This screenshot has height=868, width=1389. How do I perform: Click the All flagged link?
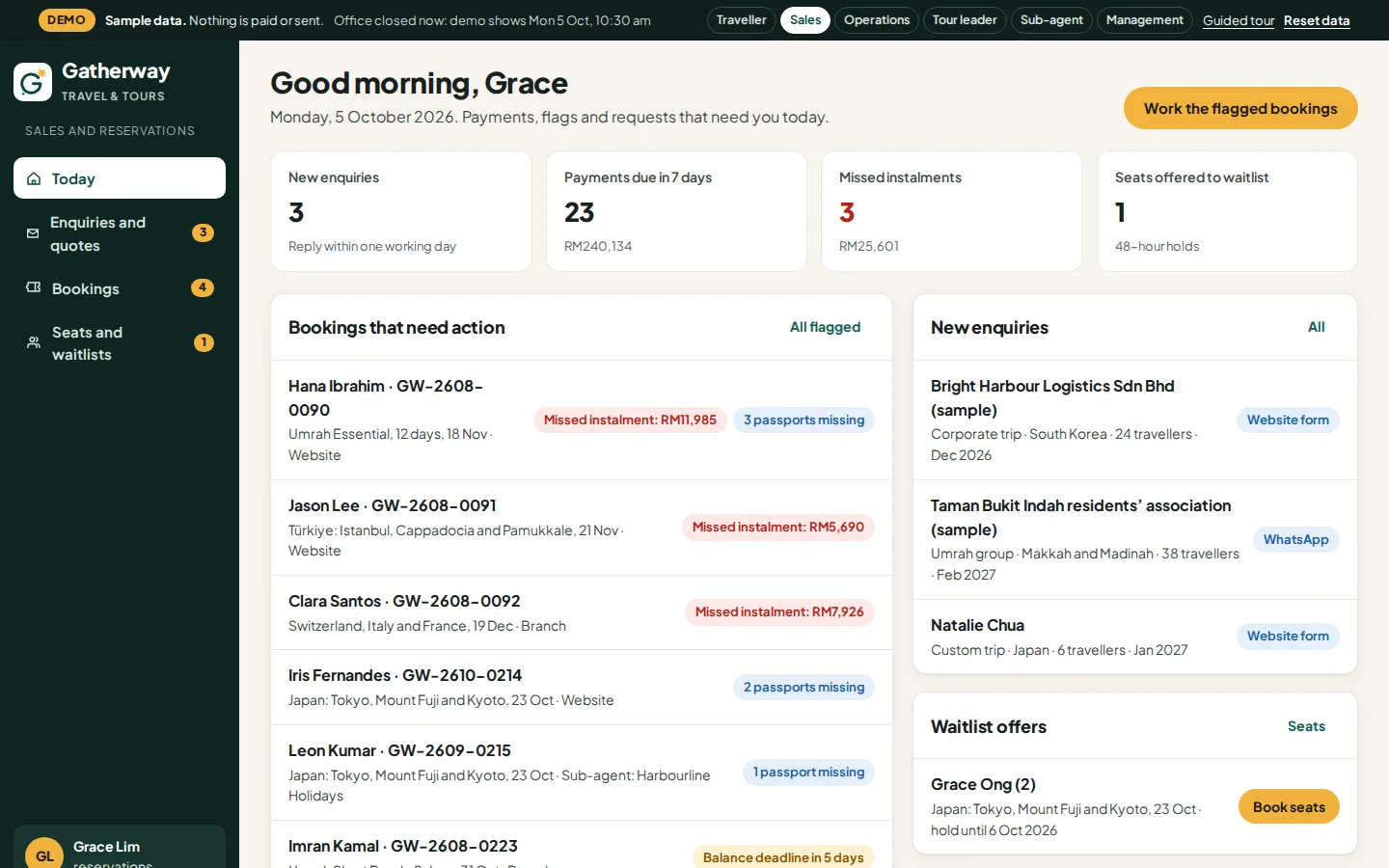[x=825, y=327]
